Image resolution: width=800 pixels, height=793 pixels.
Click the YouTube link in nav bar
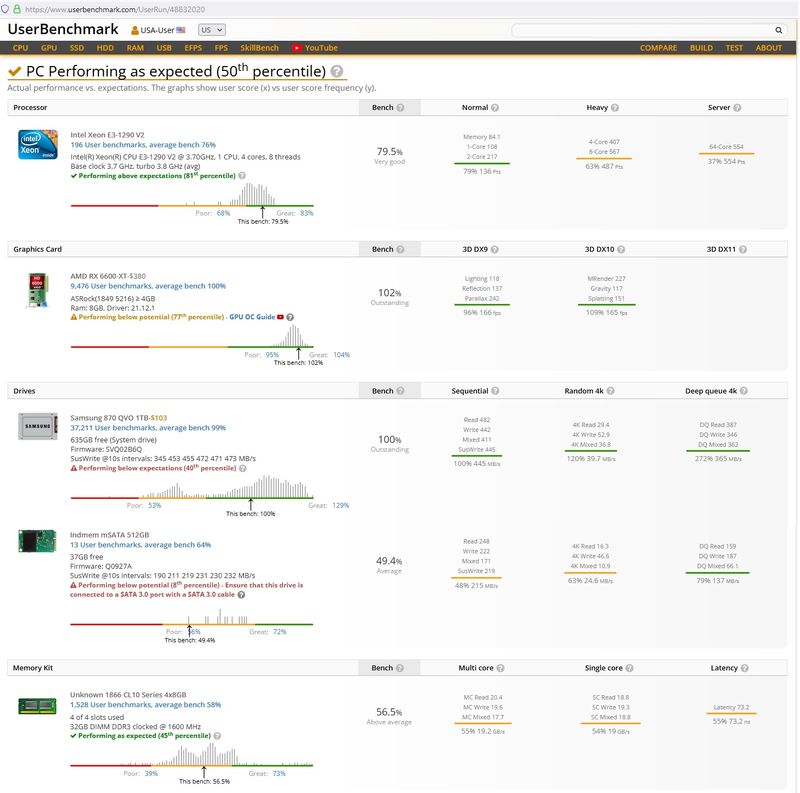315,48
